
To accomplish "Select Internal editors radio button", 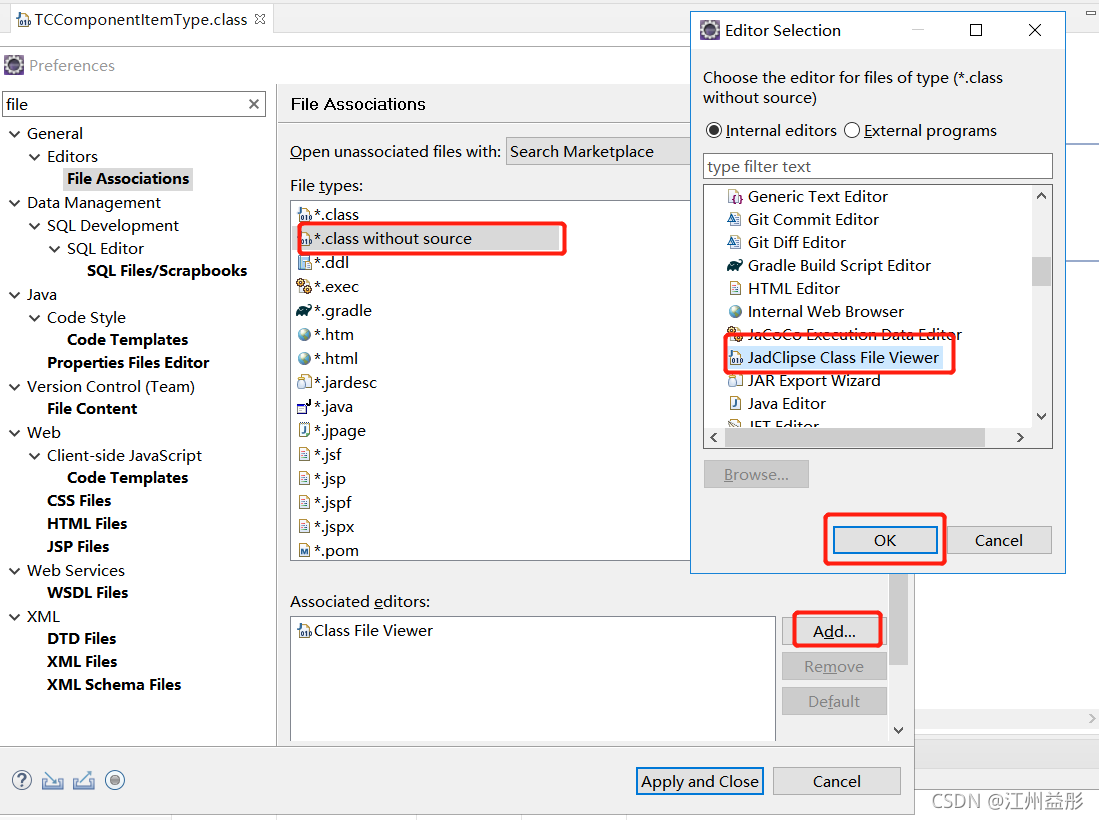I will 714,130.
